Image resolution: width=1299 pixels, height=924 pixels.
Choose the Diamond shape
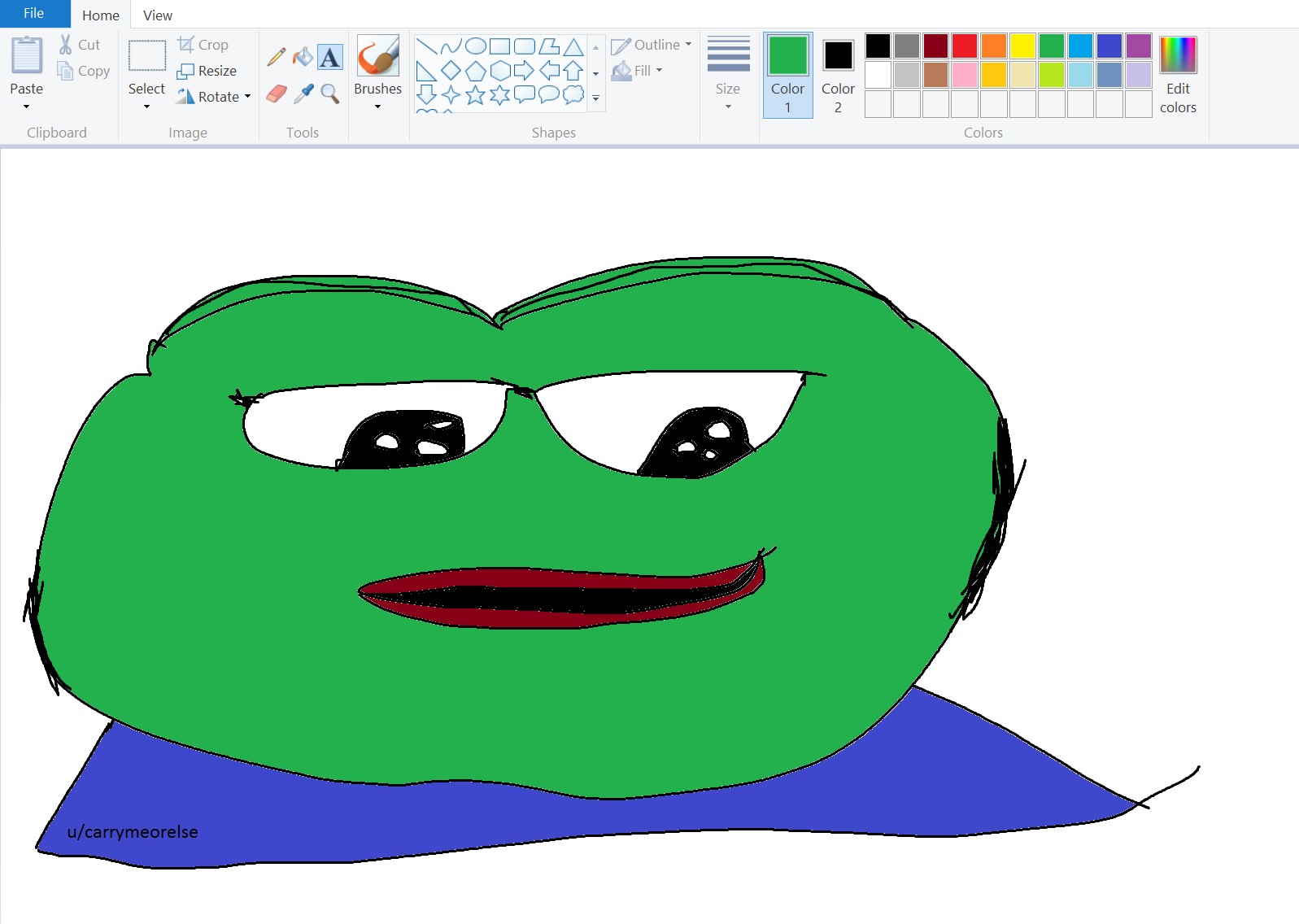451,71
